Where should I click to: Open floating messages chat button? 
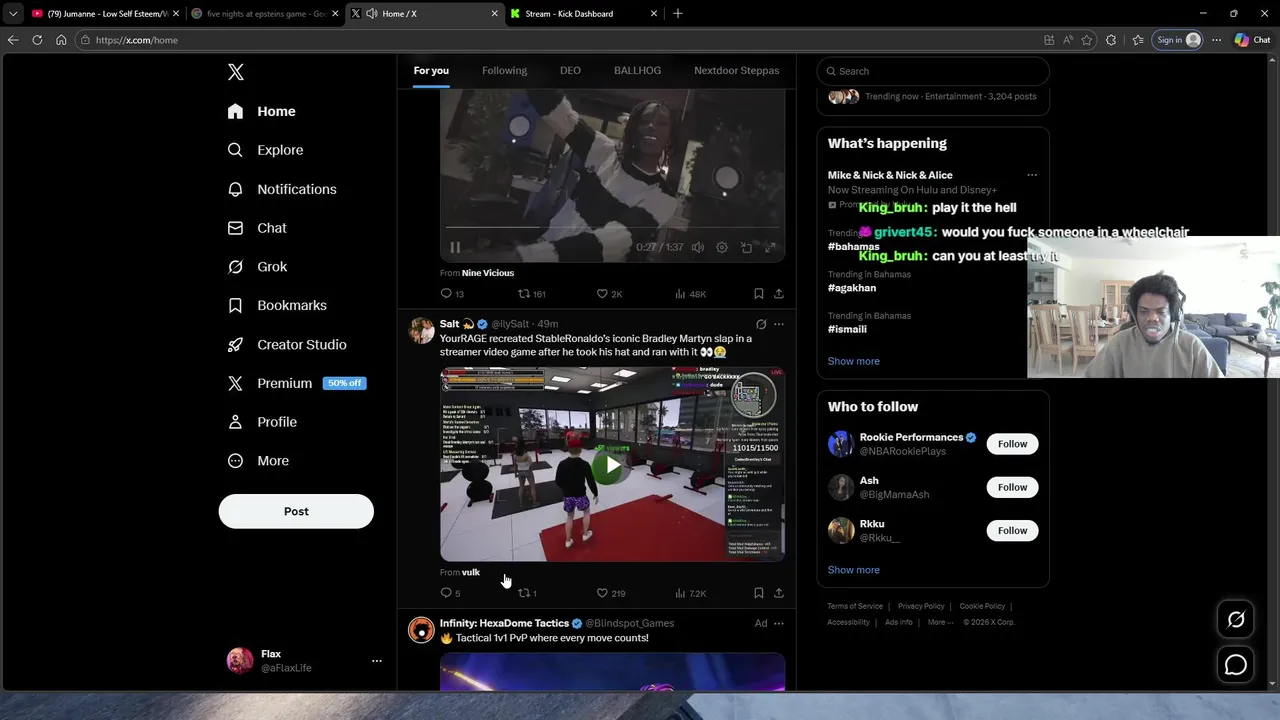(1236, 665)
